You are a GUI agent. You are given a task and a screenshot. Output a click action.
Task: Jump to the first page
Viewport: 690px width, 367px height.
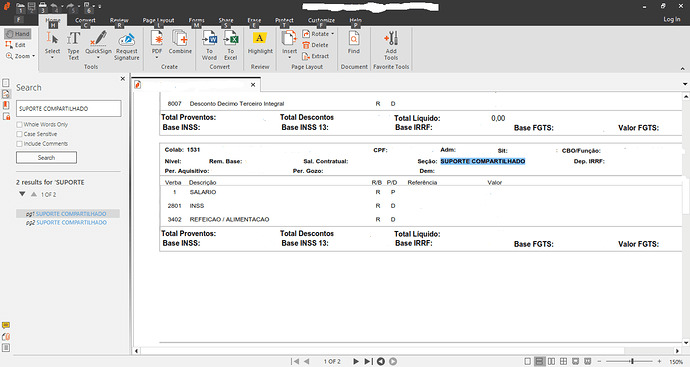coord(295,361)
